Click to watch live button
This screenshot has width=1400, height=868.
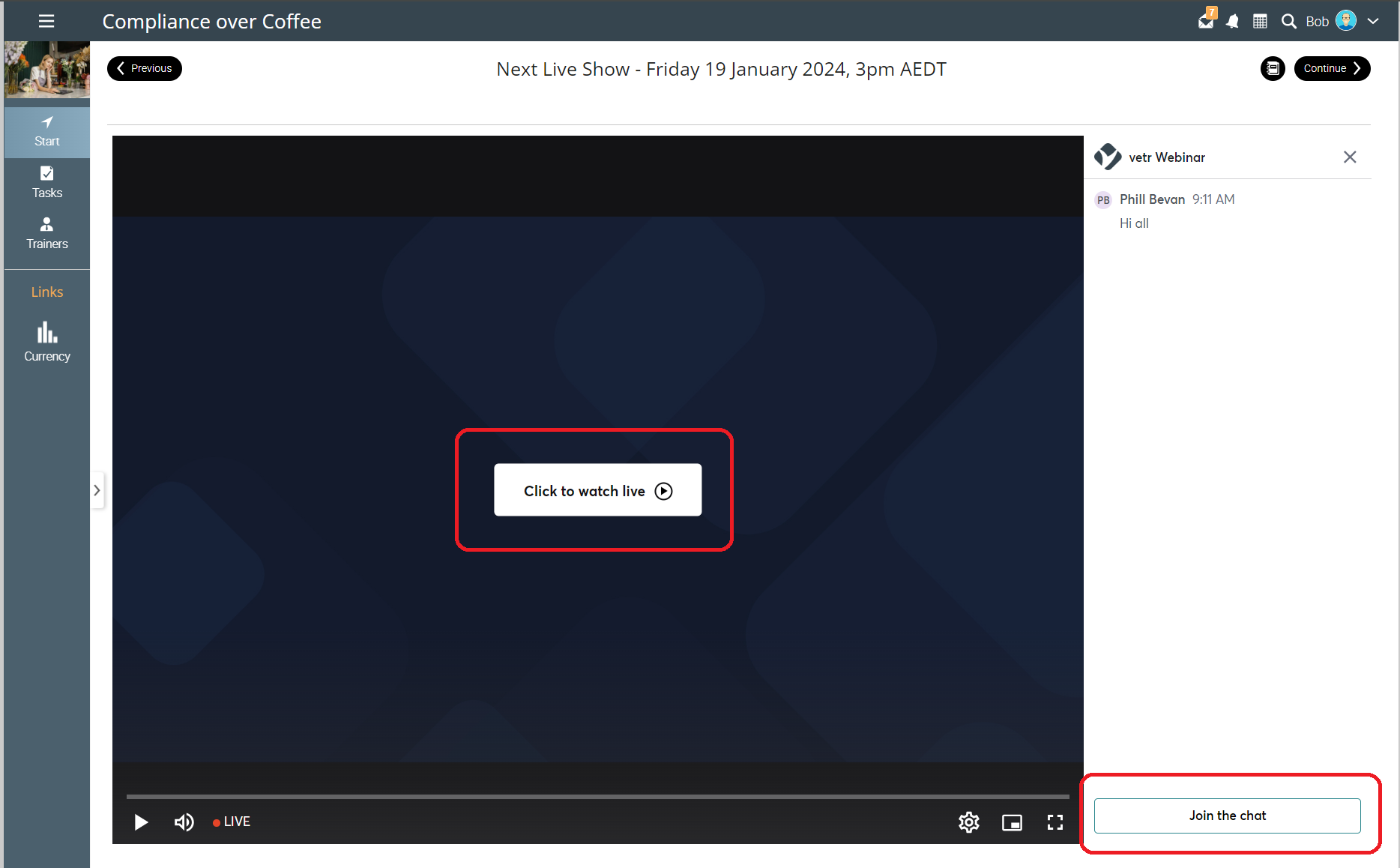(597, 490)
